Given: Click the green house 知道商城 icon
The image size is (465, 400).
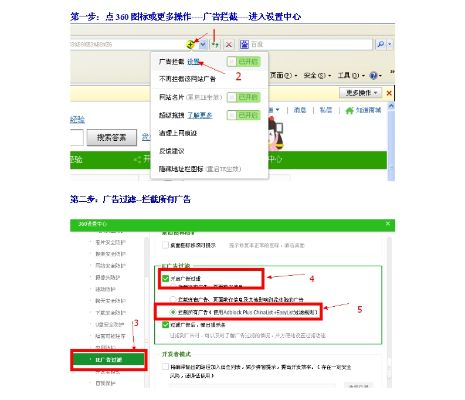Looking at the screenshot, I should click(349, 110).
